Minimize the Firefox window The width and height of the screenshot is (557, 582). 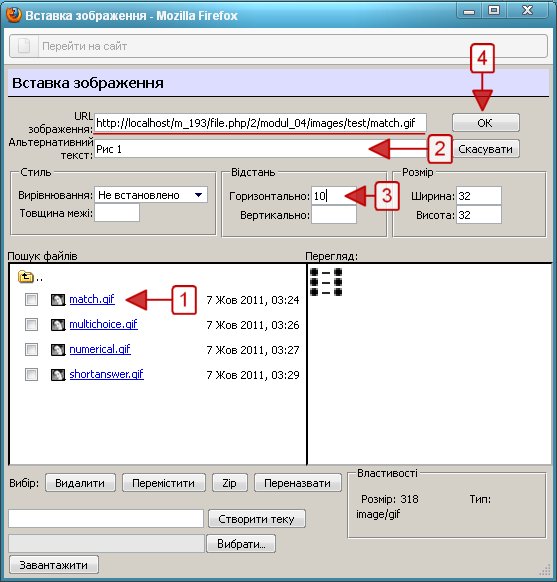[469, 11]
